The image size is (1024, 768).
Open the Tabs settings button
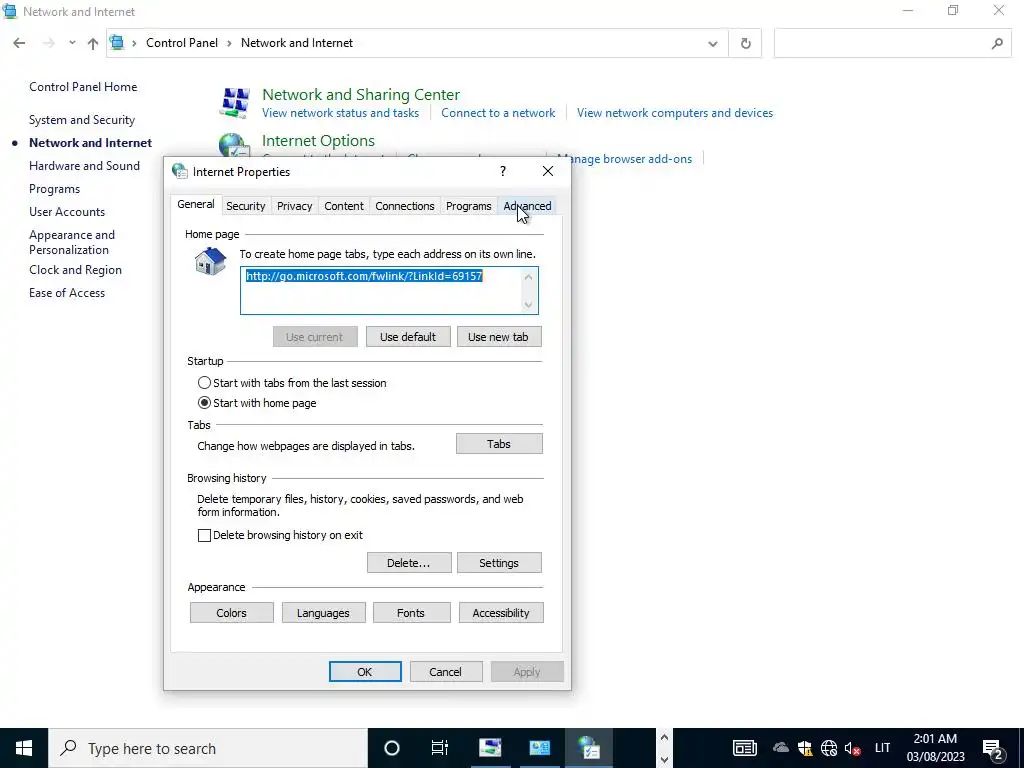pyautogui.click(x=499, y=444)
